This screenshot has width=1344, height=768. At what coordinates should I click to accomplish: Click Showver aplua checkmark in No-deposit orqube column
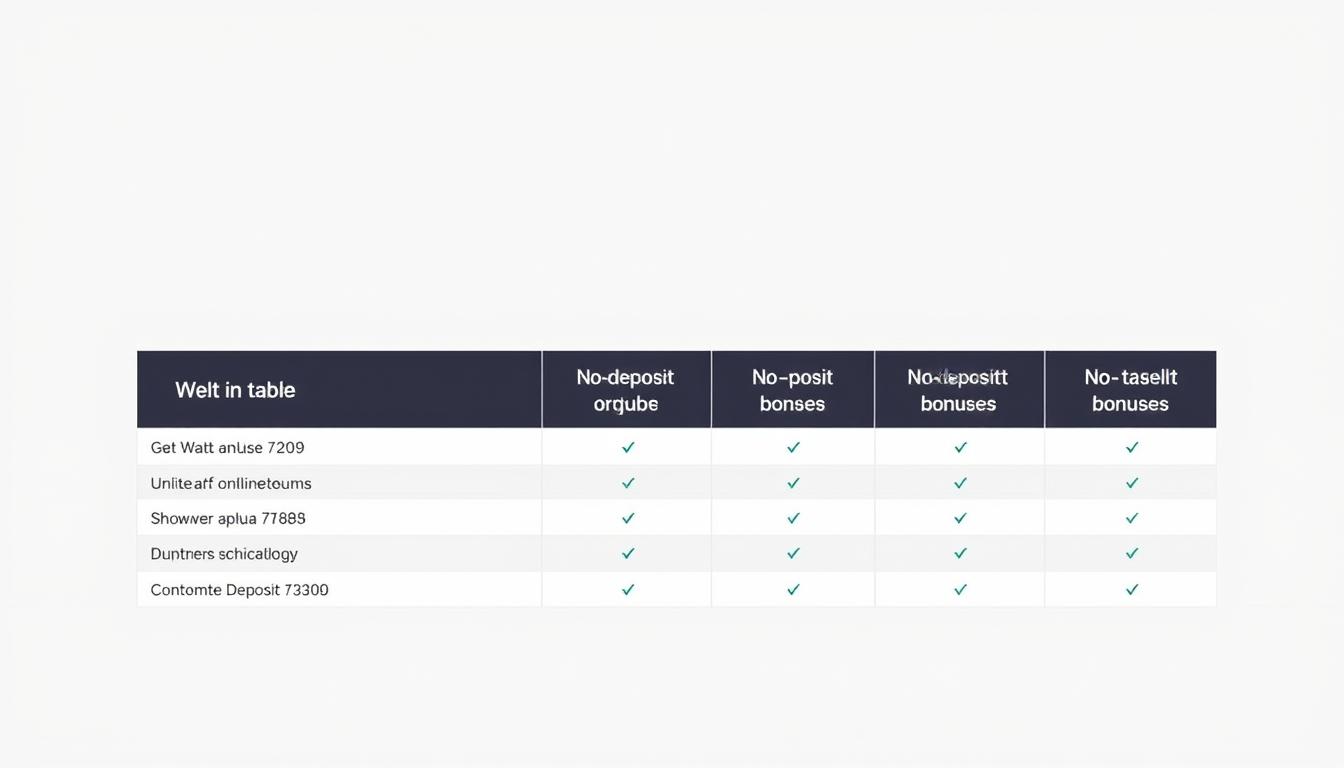[628, 518]
